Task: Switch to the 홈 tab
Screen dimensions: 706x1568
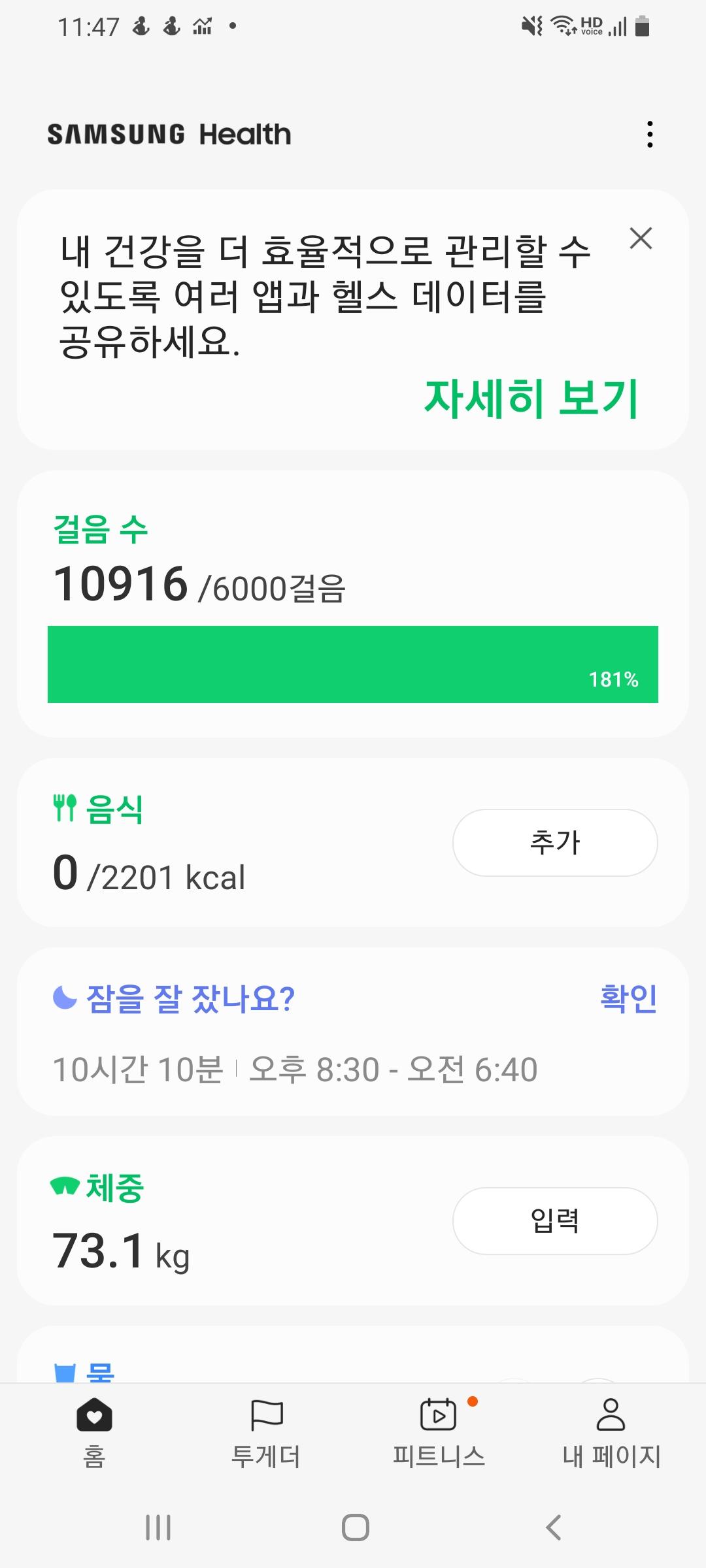Action: (x=94, y=1431)
